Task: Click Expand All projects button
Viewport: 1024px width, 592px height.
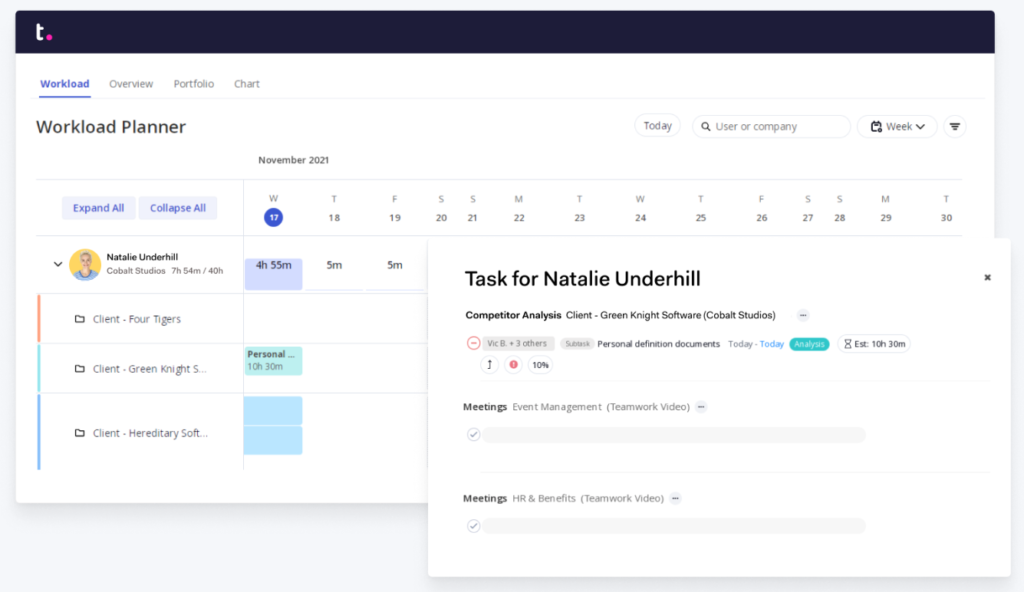Action: (98, 208)
